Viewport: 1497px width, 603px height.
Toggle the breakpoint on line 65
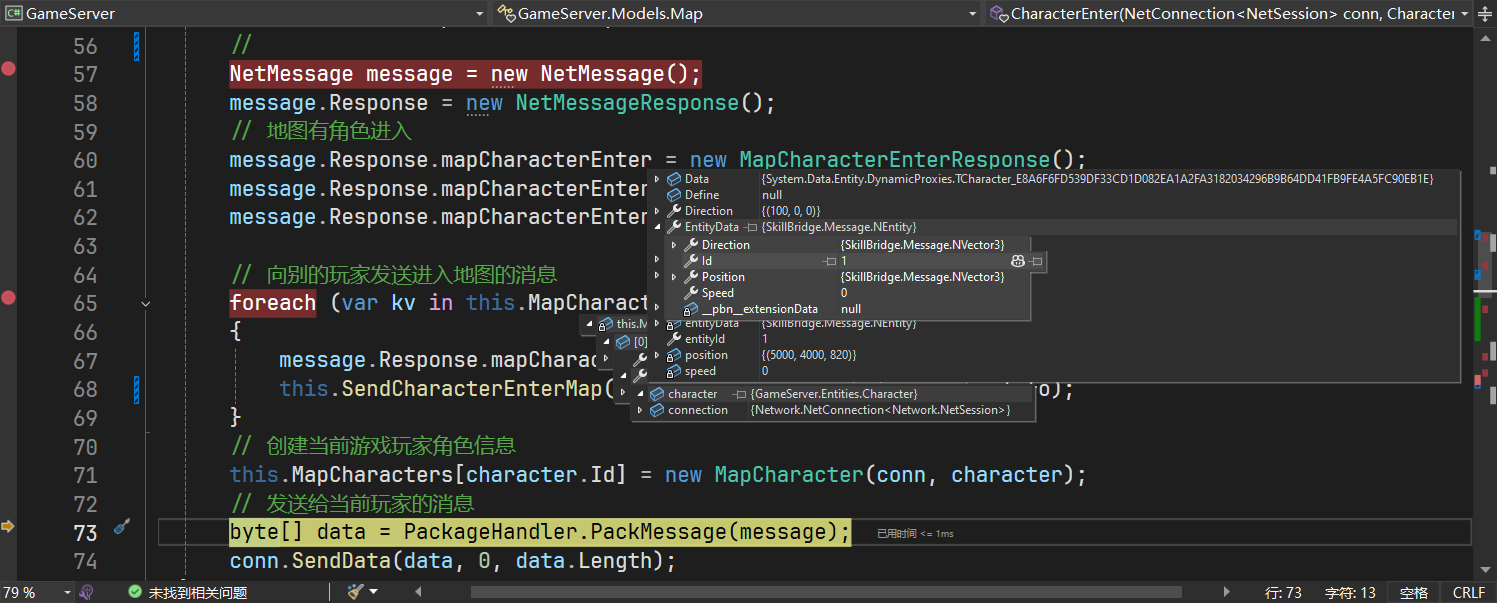click(9, 297)
